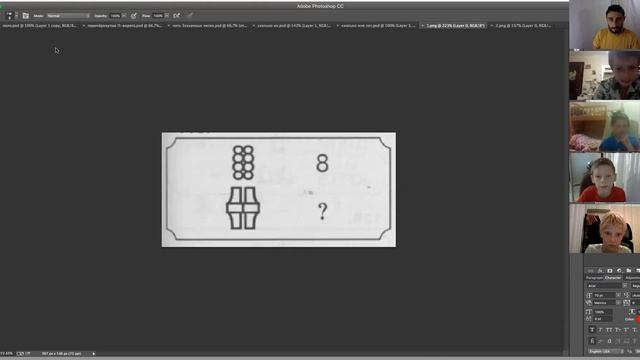Open the Opacity slider arrow

click(x=124, y=16)
